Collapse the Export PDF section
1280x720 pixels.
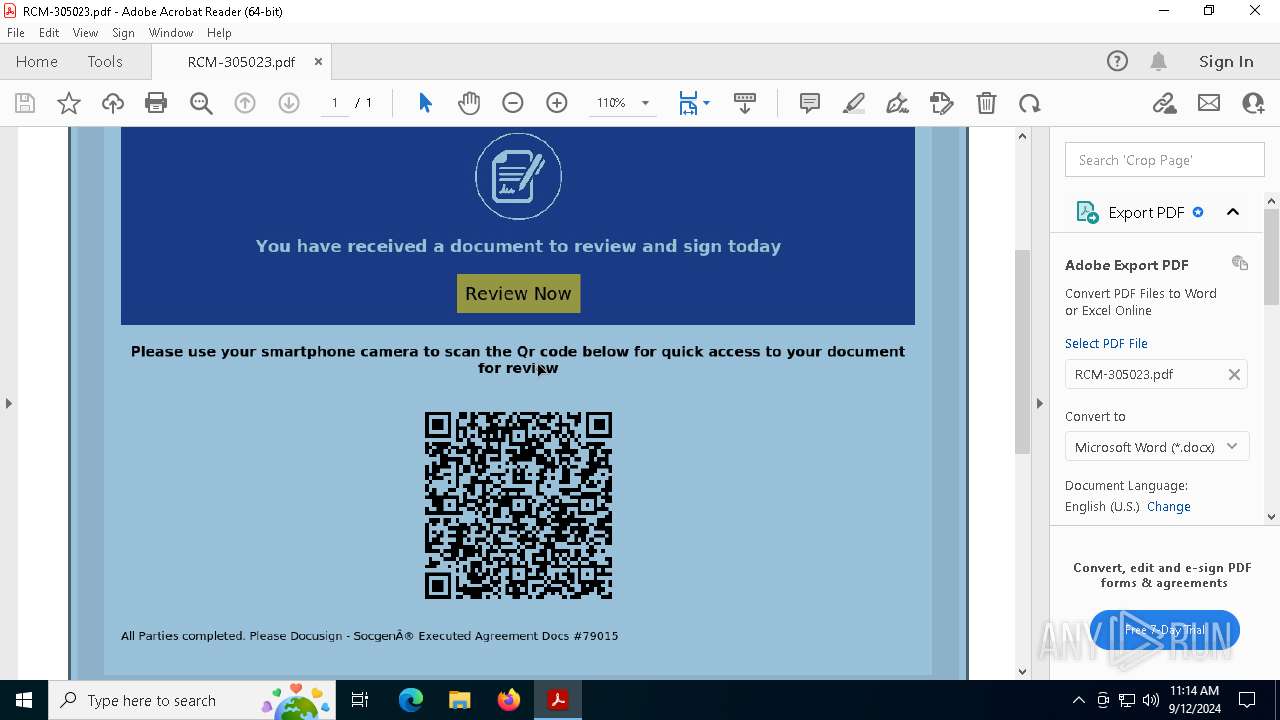point(1233,212)
